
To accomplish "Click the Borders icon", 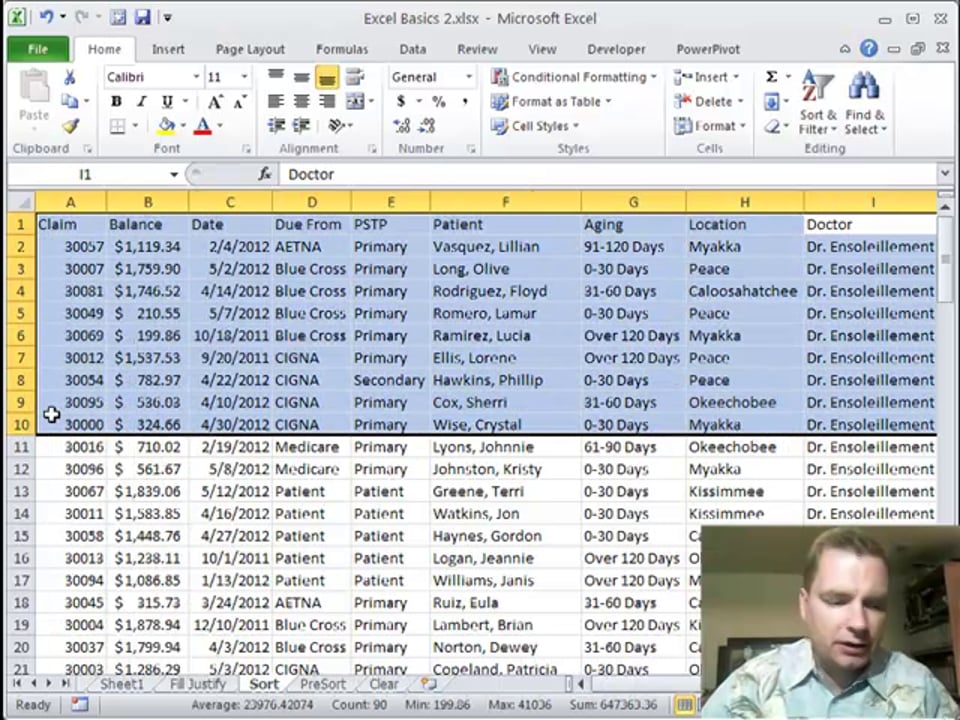I will pyautogui.click(x=117, y=126).
